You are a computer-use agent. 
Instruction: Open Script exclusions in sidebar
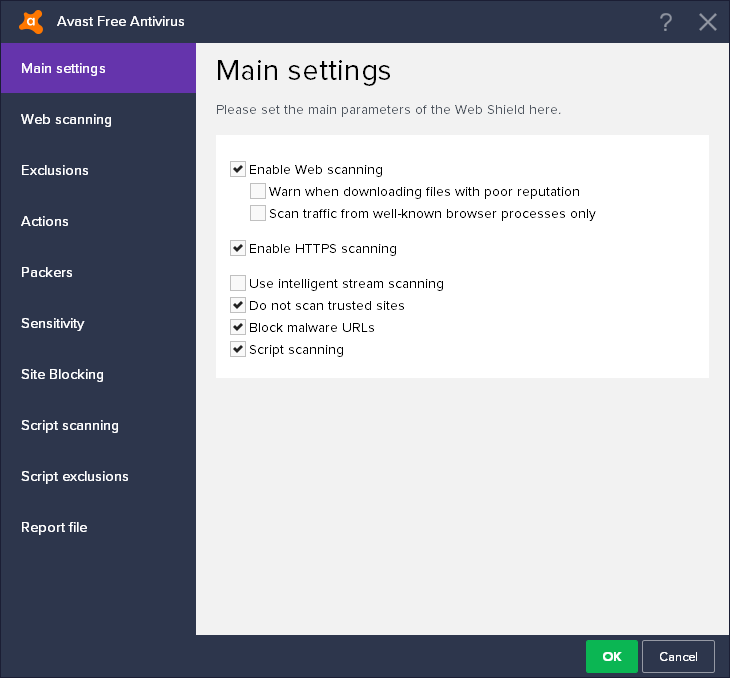75,476
